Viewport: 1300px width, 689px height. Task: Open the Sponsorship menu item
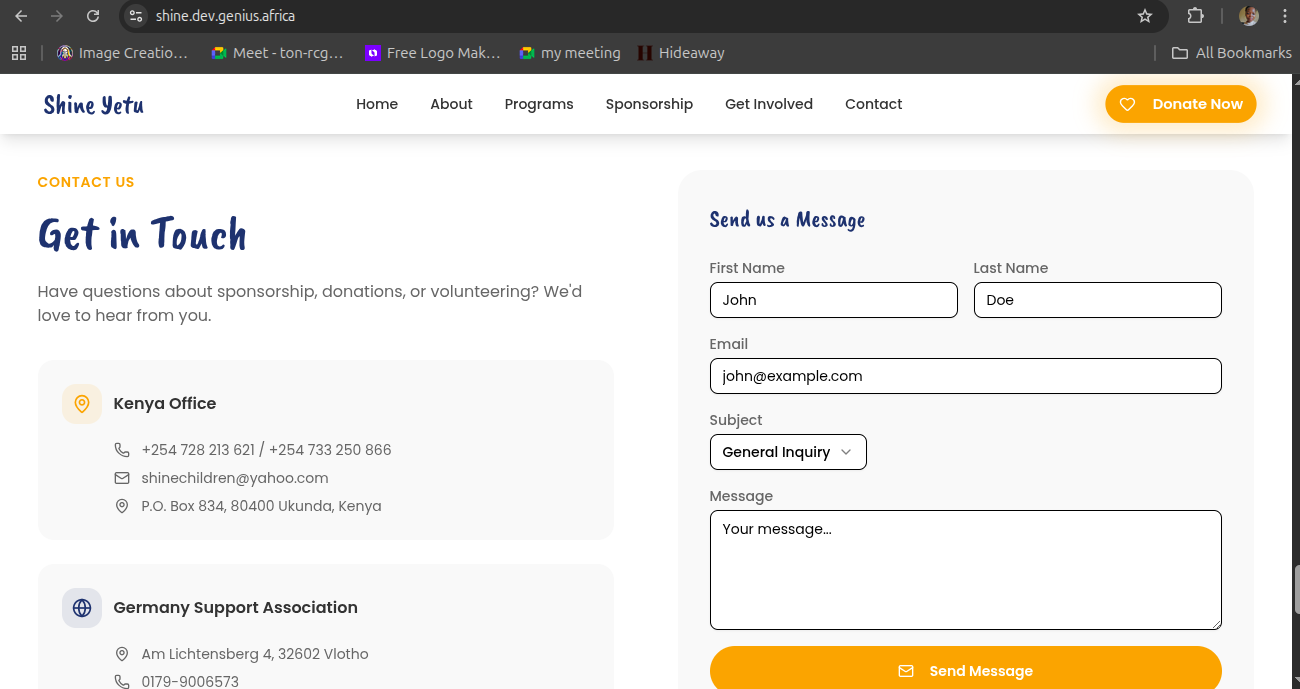pos(649,104)
